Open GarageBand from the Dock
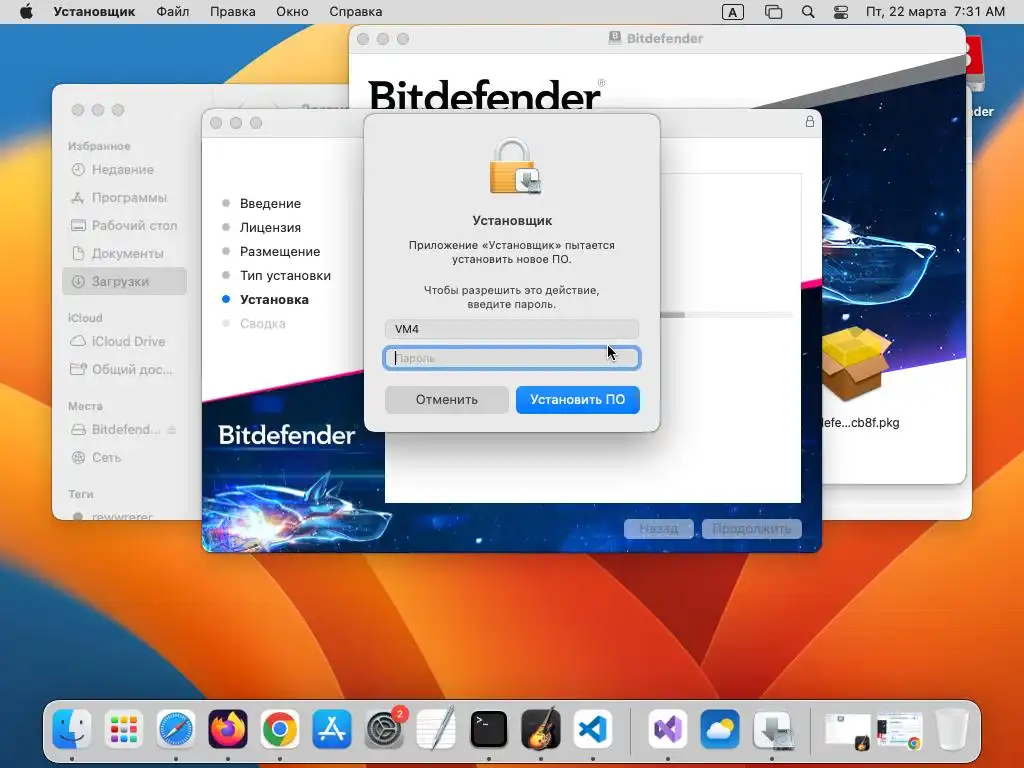This screenshot has width=1024, height=768. [541, 729]
